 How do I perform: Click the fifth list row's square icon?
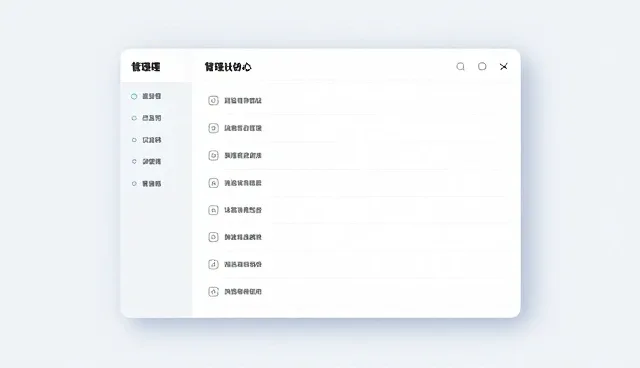click(213, 210)
